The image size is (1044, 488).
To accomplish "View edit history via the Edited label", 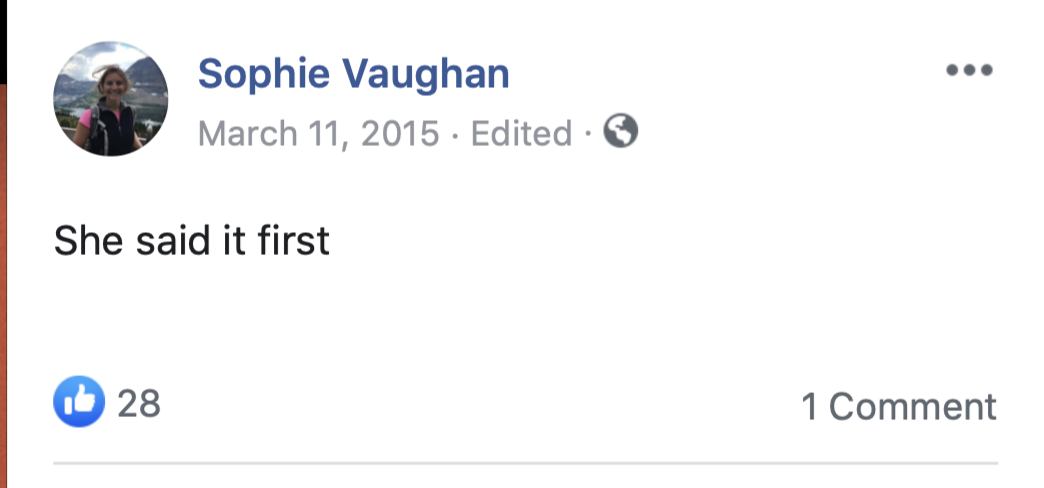I will point(521,133).
